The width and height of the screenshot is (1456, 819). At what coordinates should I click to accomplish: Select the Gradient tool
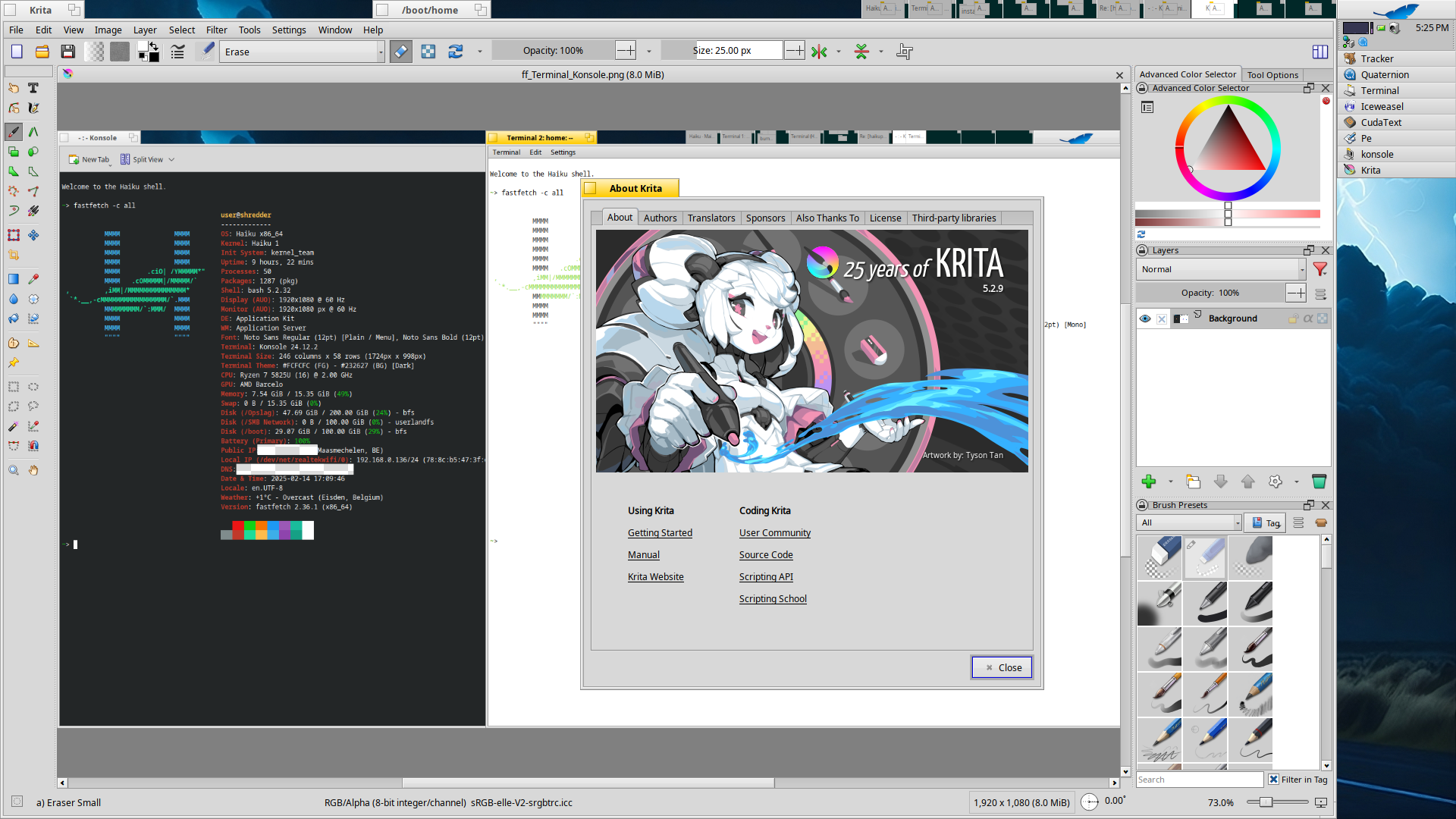pos(14,279)
